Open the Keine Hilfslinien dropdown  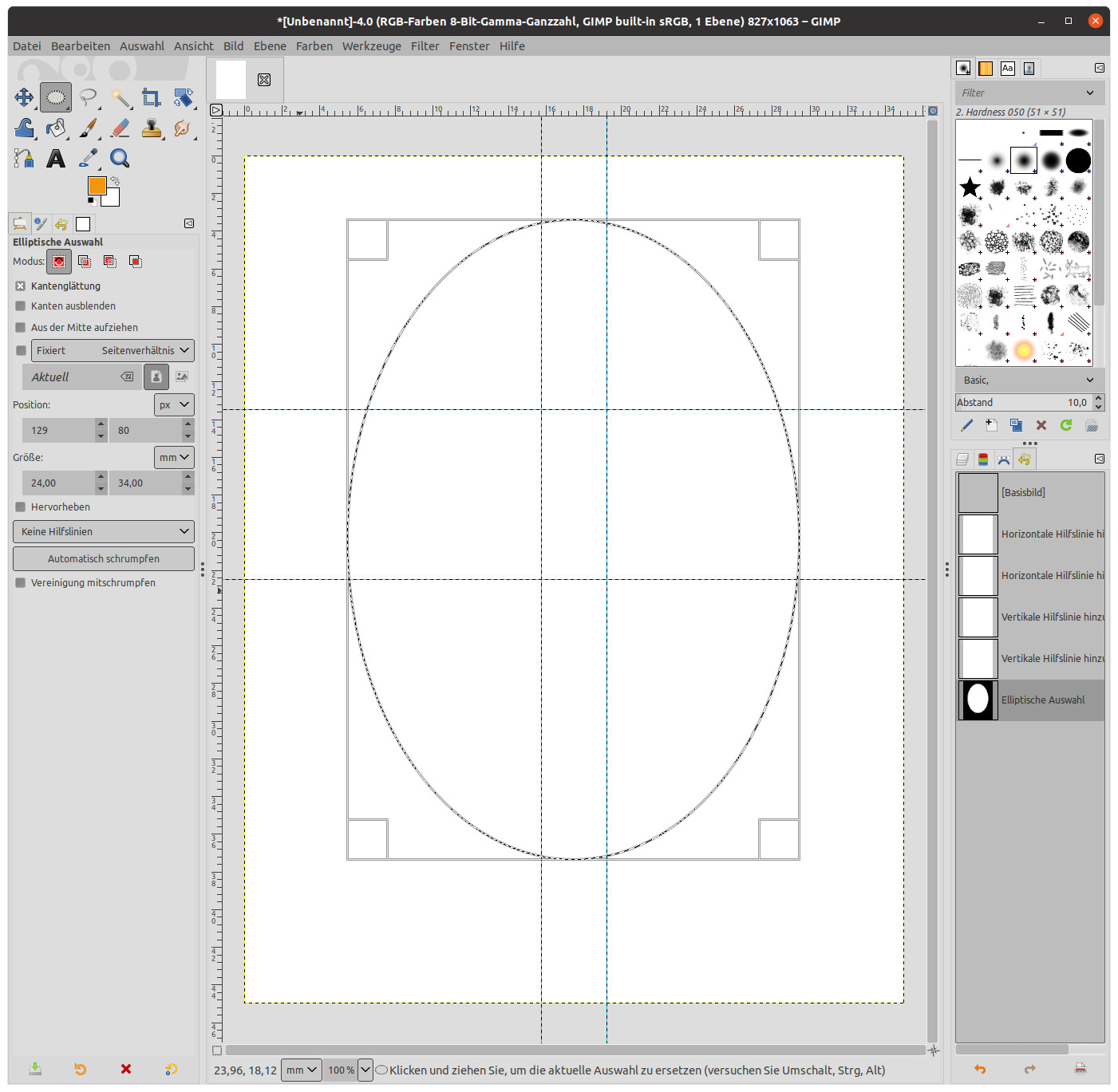pos(104,531)
